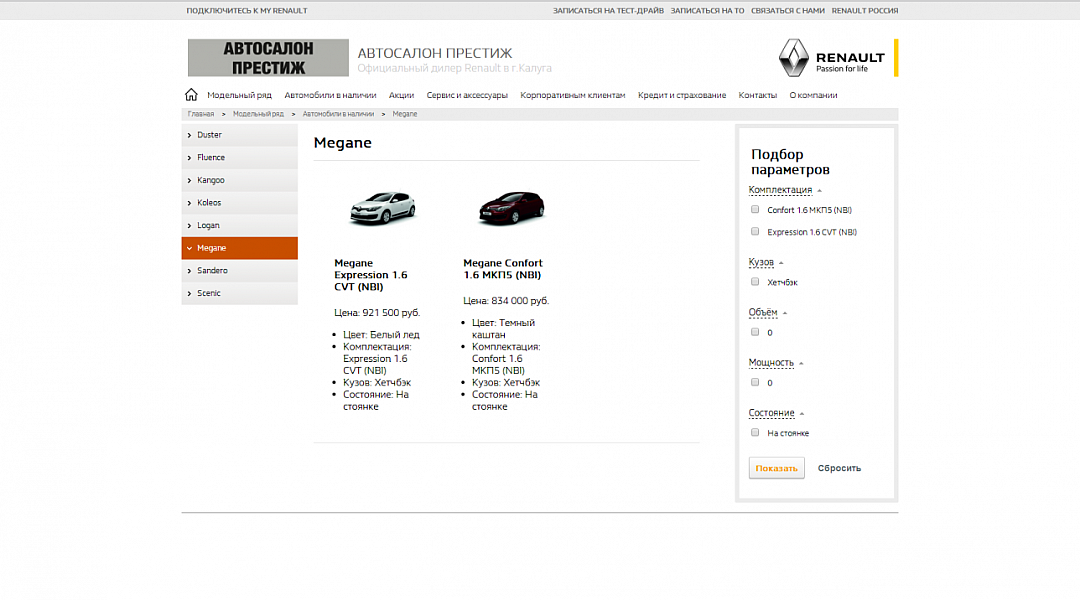Click the Автосалон Престиж logo banner
This screenshot has height=600, width=1080.
pos(268,58)
